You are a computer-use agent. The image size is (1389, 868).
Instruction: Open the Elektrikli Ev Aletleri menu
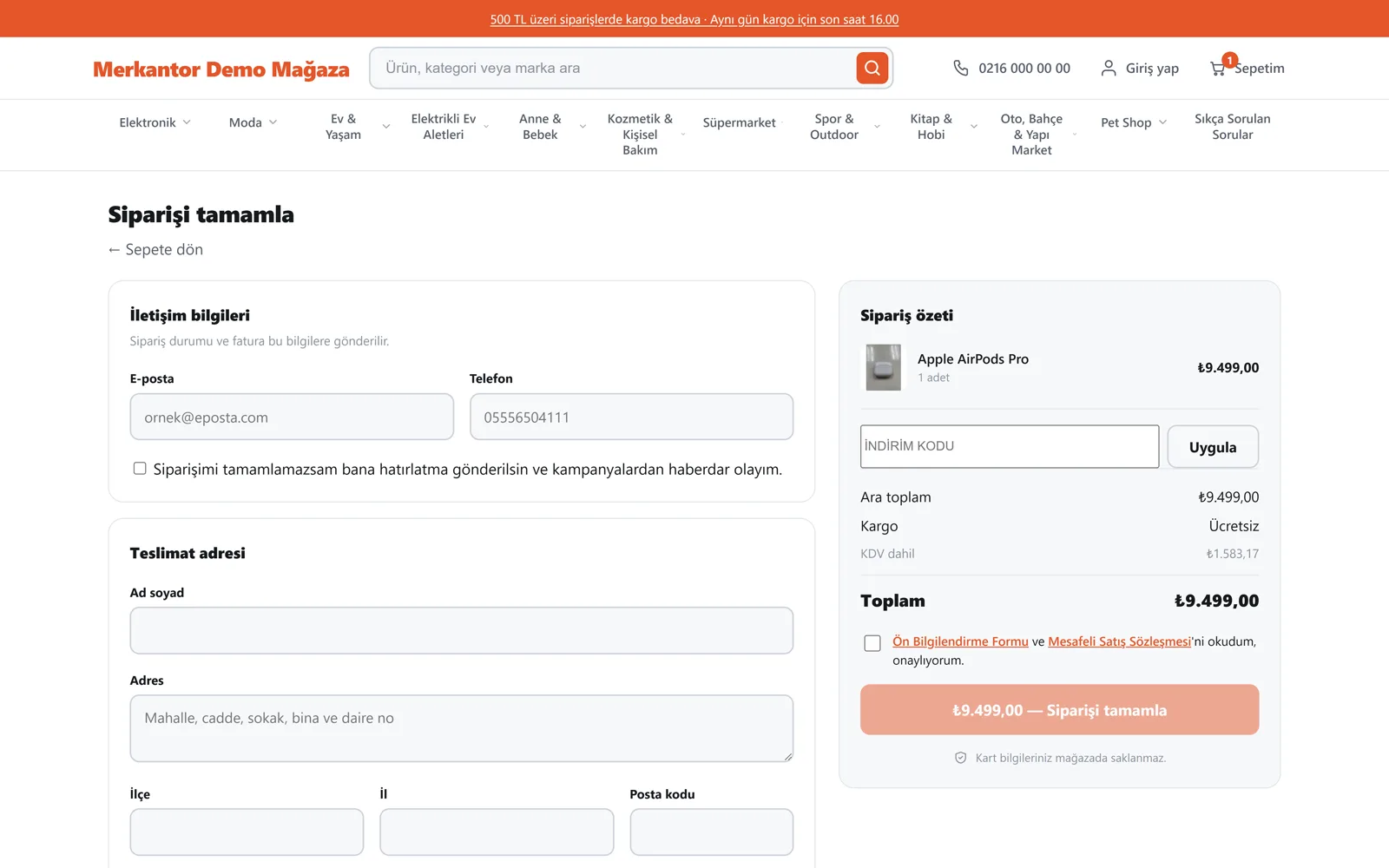point(444,127)
